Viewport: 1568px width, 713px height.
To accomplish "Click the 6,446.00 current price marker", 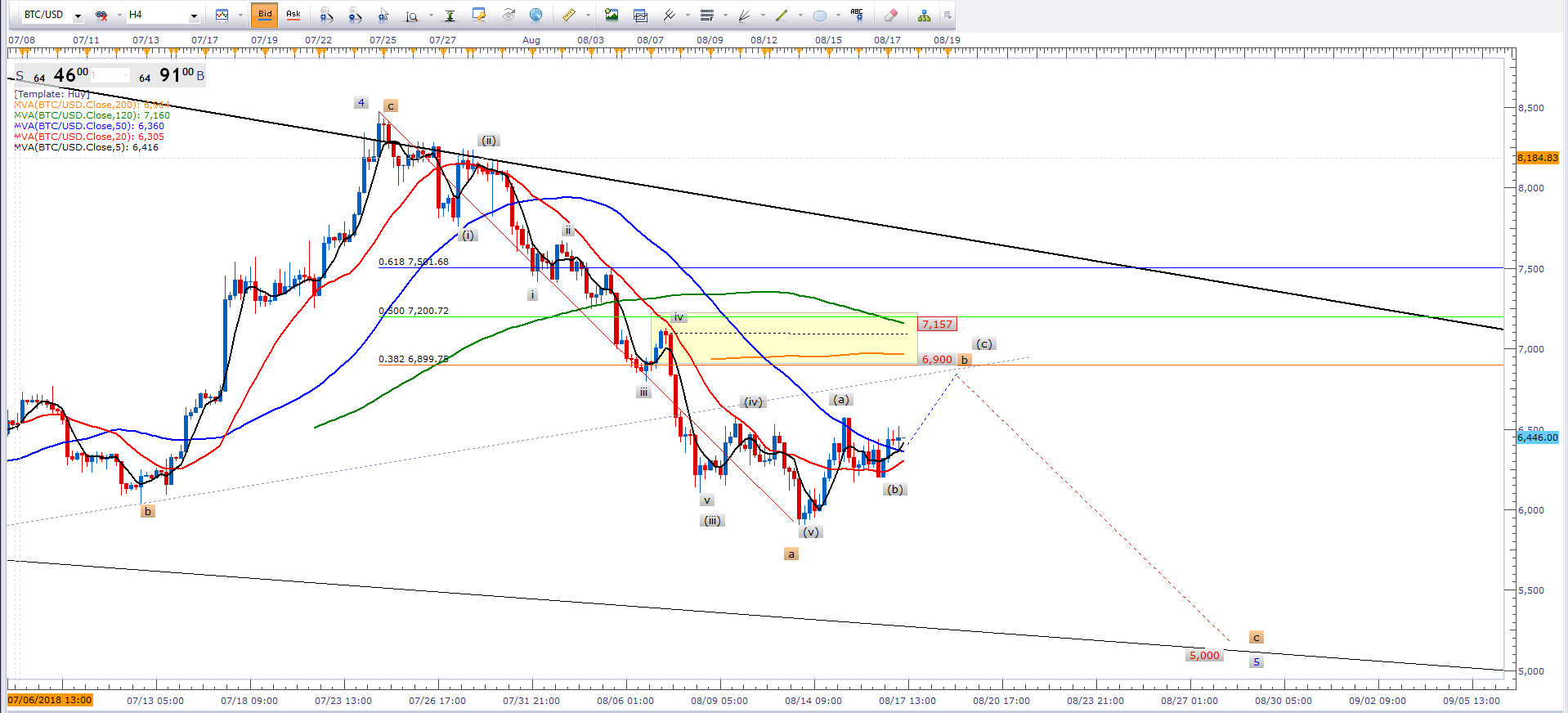I will pyautogui.click(x=1537, y=437).
